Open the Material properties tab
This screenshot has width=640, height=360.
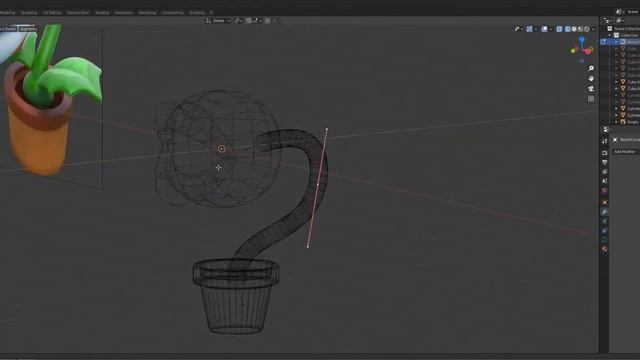pos(604,249)
